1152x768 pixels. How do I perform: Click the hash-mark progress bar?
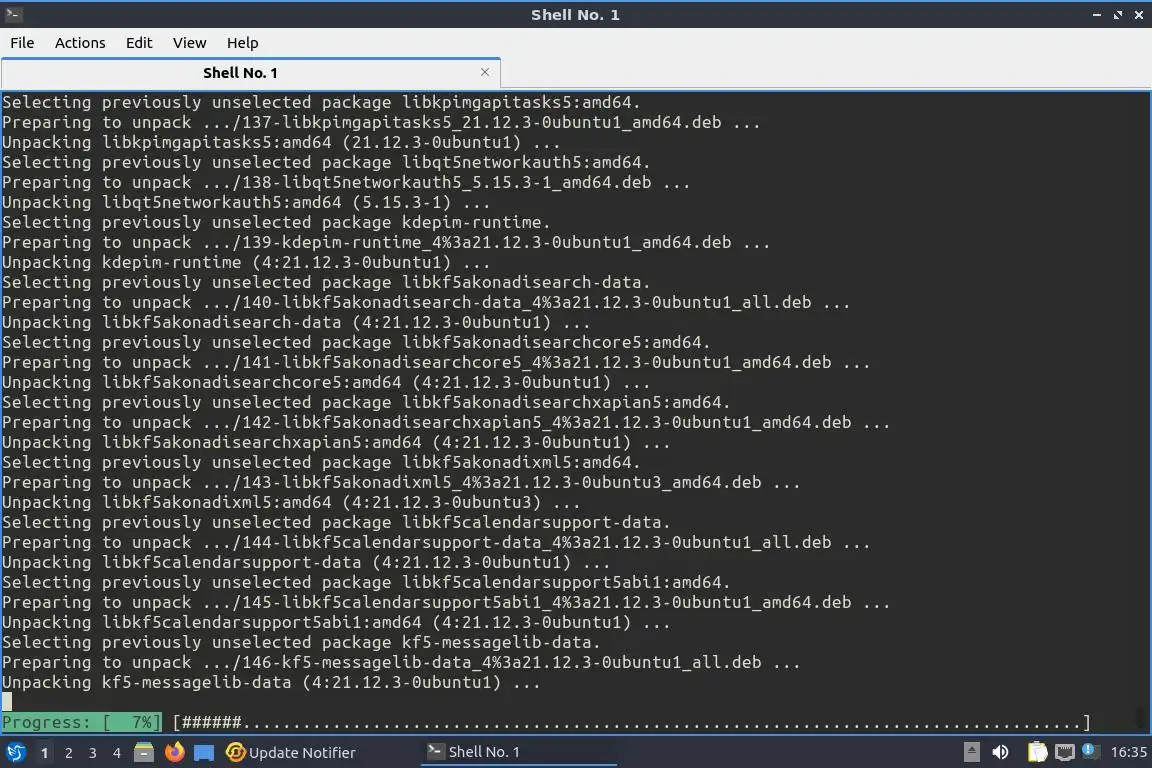tap(632, 722)
